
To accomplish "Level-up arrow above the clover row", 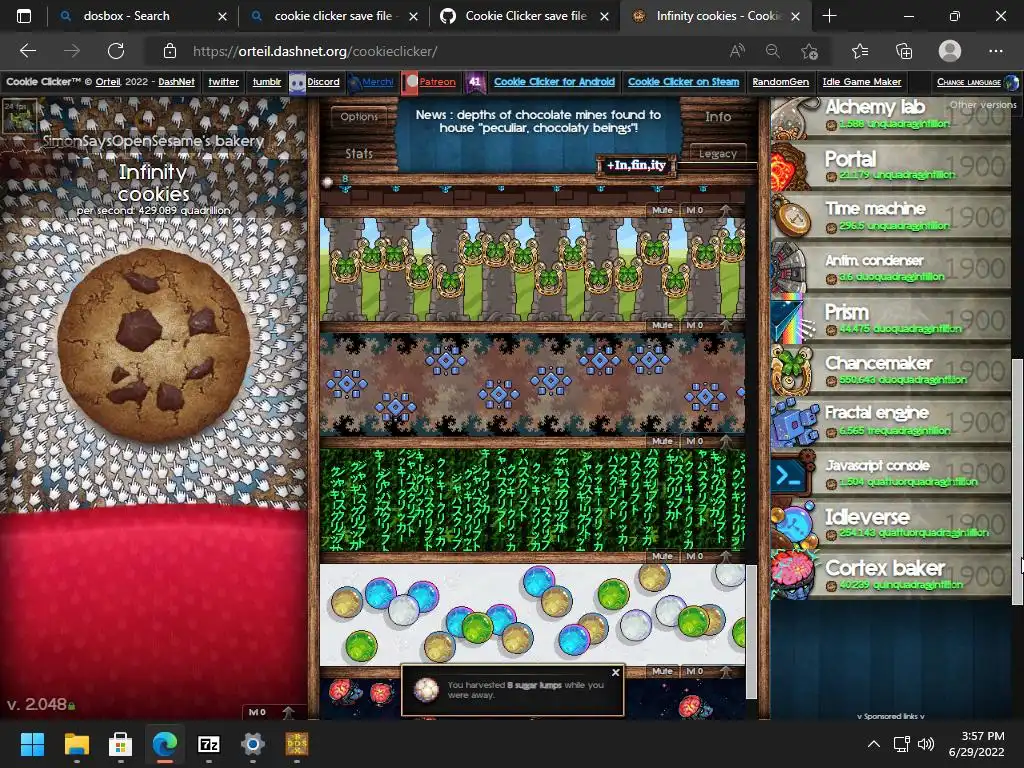I will (726, 210).
